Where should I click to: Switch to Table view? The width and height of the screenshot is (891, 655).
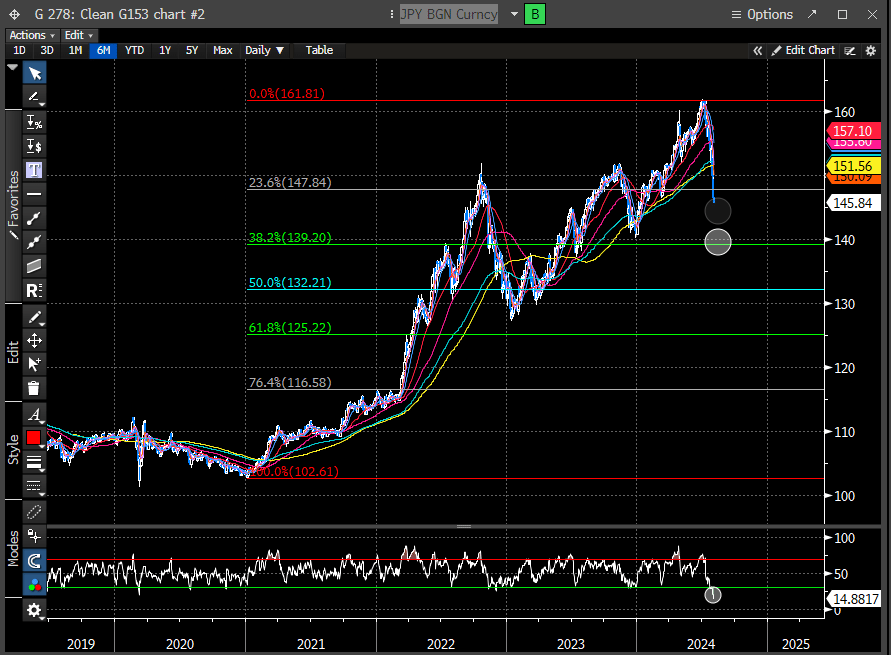[x=319, y=50]
